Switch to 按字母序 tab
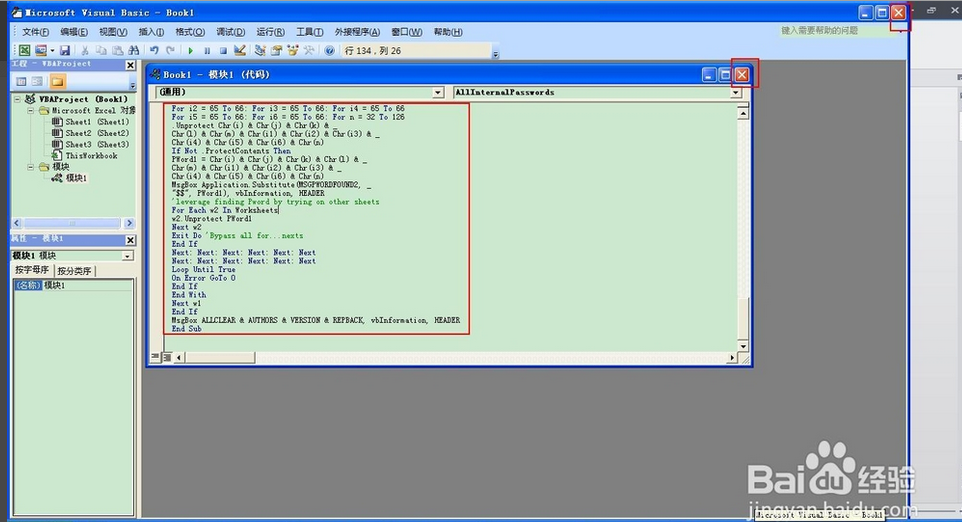Screen dimensions: 962x522 coord(32,270)
